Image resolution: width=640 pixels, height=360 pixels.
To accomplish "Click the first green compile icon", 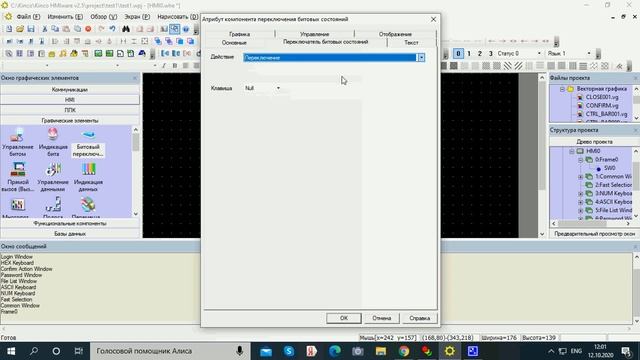I will point(98,53).
